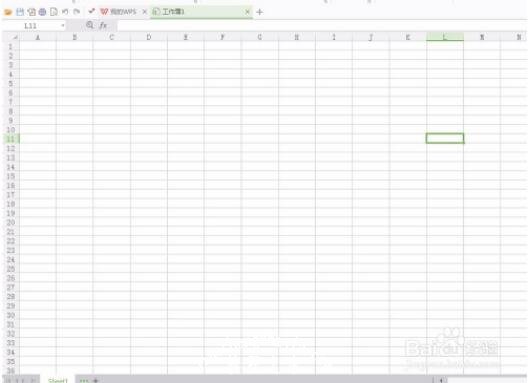The image size is (528, 383).
Task: Open the new tab plus button
Action: [x=259, y=12]
